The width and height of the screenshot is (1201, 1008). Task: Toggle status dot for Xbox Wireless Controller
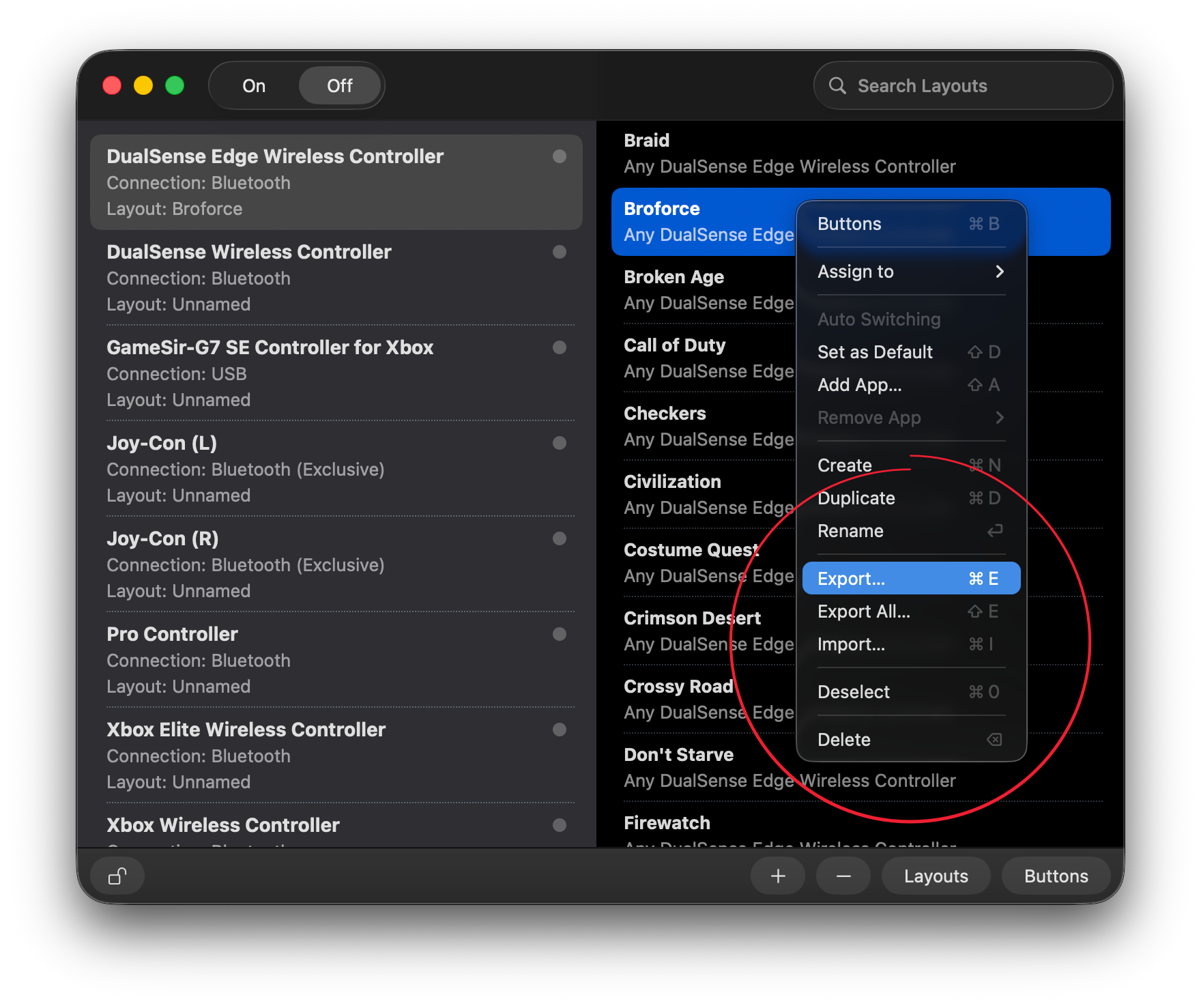click(x=560, y=825)
